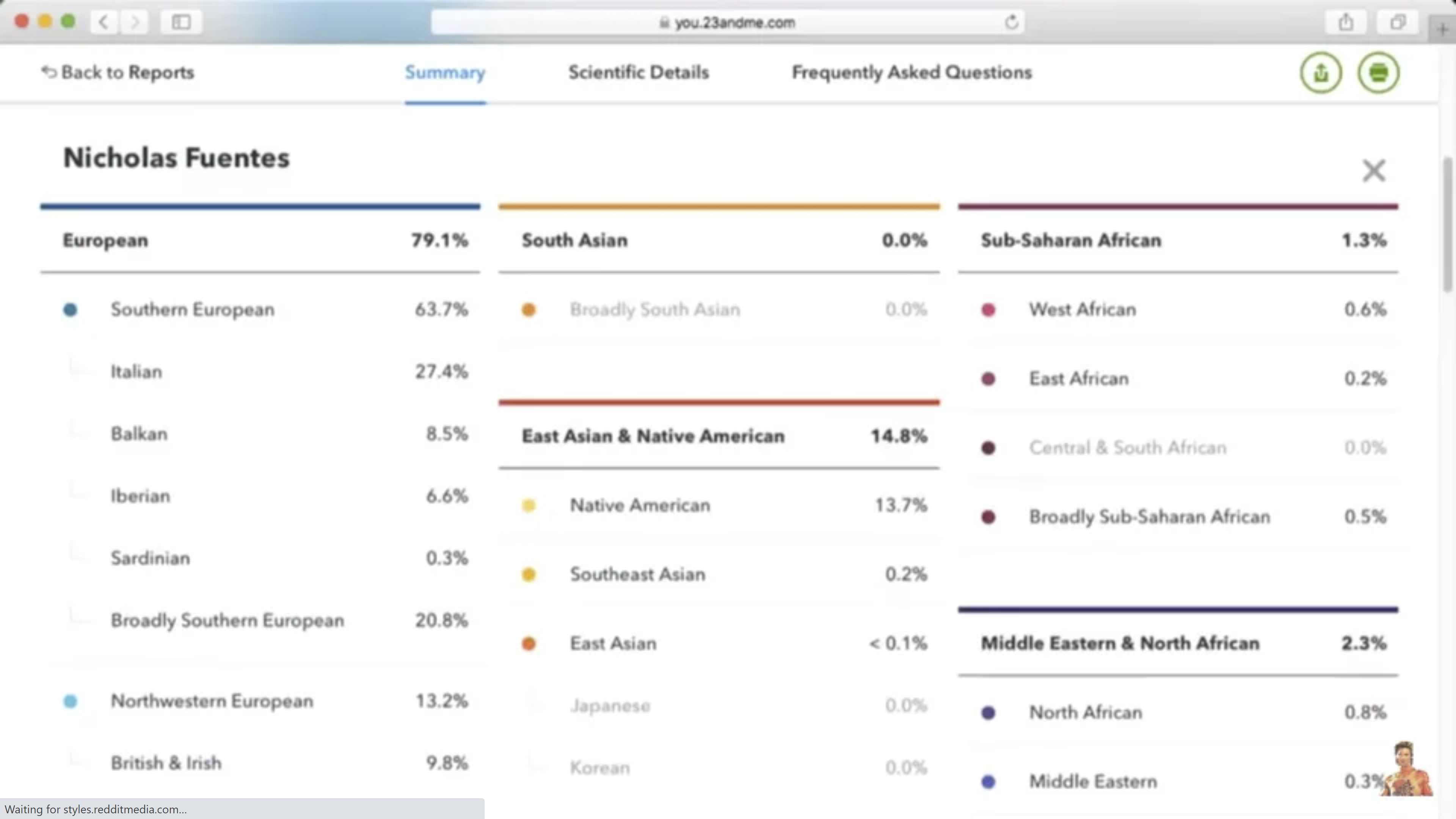The height and width of the screenshot is (819, 1456).
Task: Toggle the Safari sidebar button
Action: pos(181,22)
